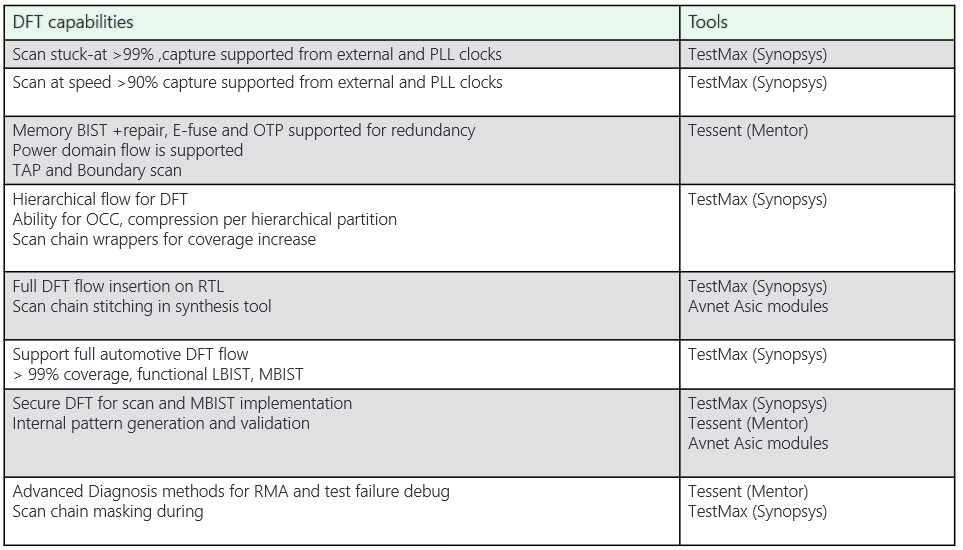Click the "Memory BIST +repair" text line

(x=243, y=130)
